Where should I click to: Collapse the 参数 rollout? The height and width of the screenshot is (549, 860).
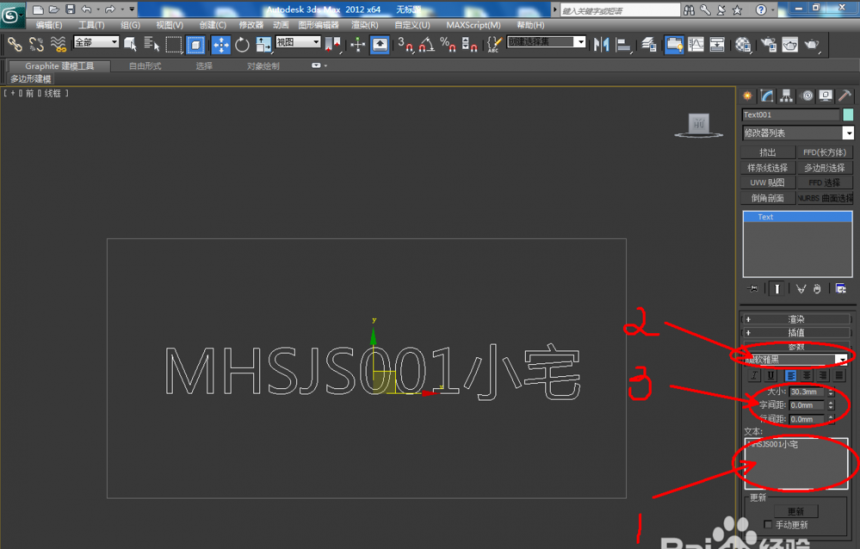(x=796, y=347)
